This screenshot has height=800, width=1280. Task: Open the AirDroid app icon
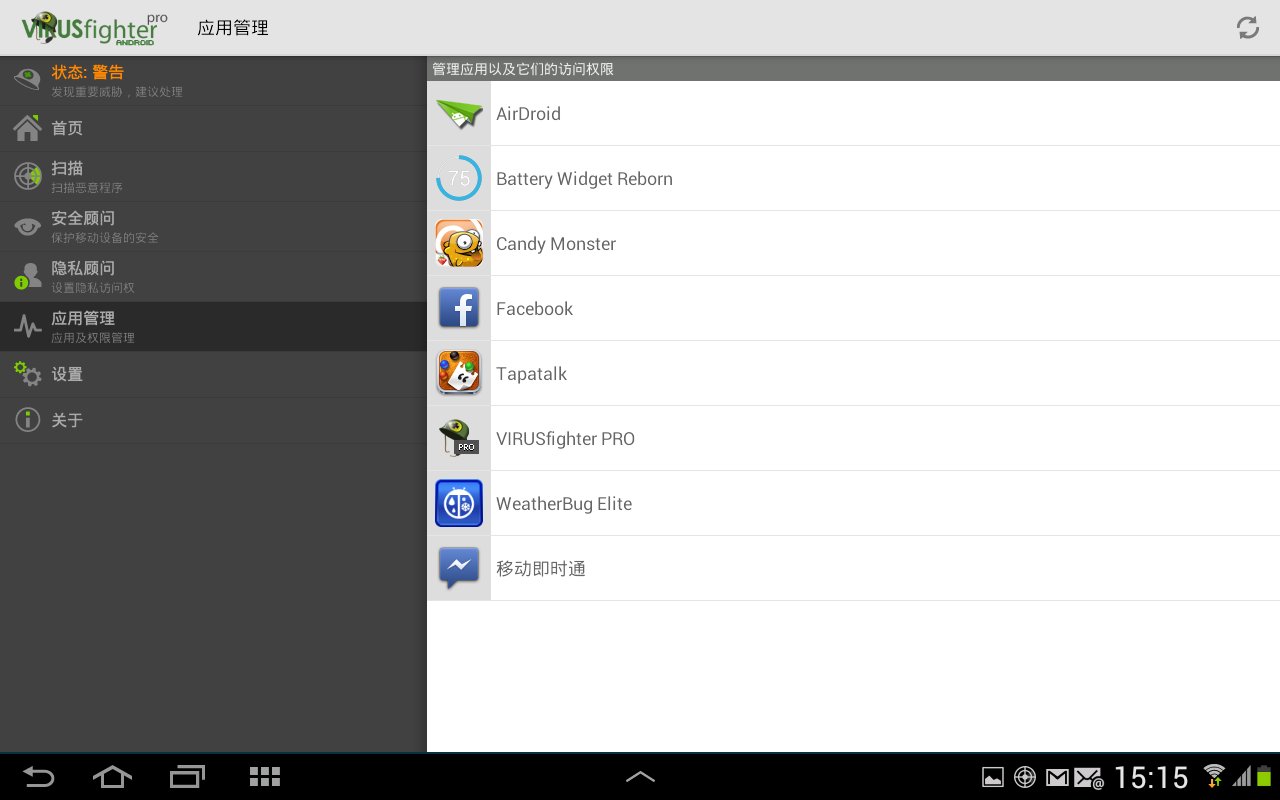coord(459,113)
